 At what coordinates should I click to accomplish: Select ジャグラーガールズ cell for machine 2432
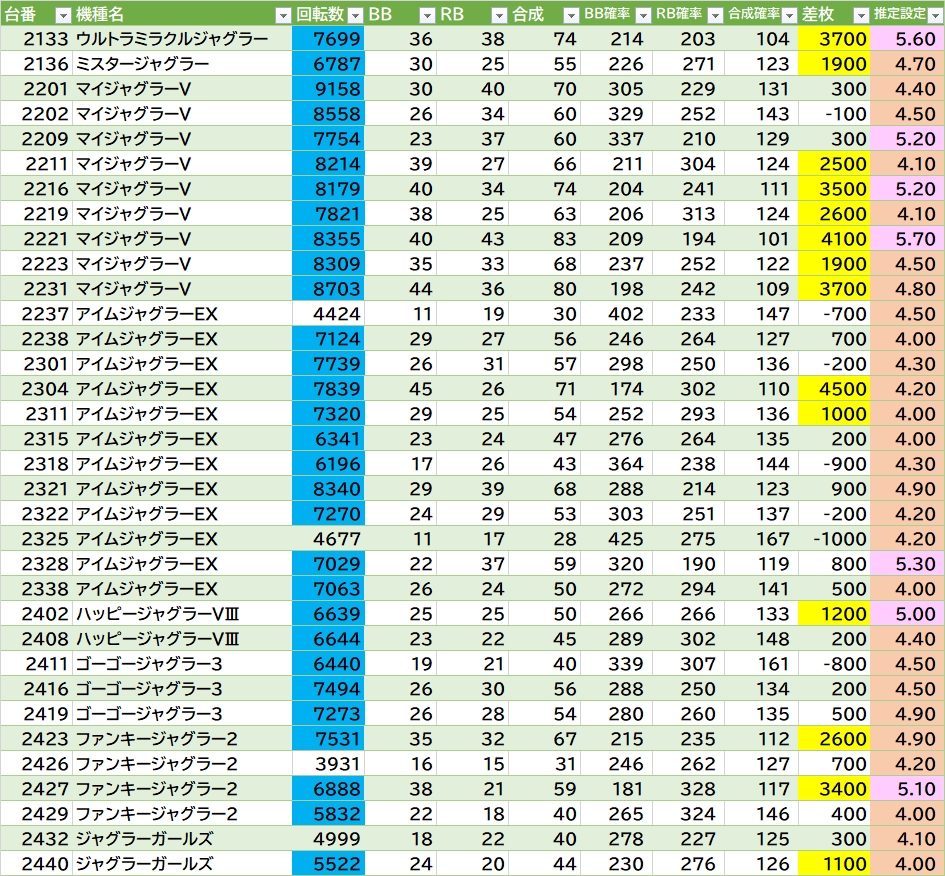tap(182, 839)
